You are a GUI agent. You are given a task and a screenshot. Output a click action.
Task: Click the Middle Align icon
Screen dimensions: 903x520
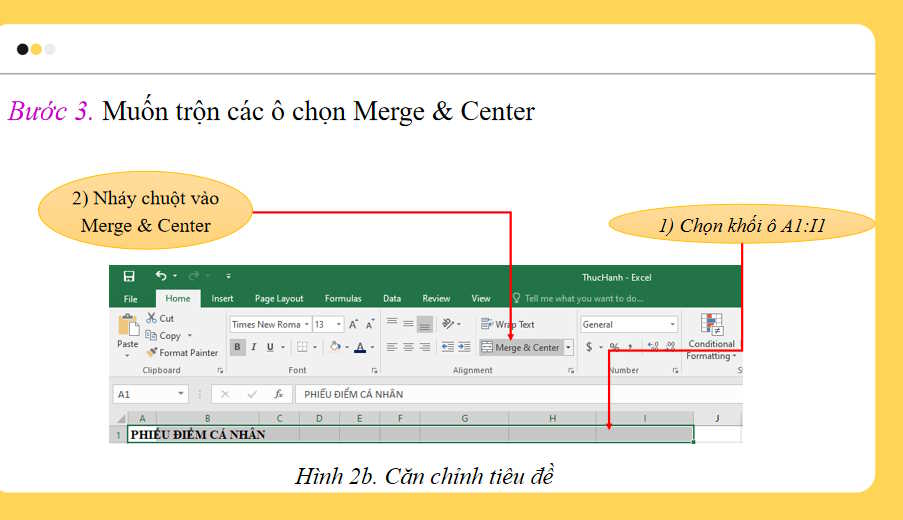tap(408, 323)
